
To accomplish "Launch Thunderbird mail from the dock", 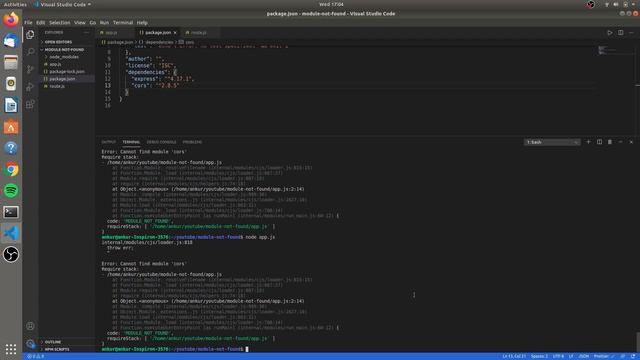I will [x=11, y=41].
